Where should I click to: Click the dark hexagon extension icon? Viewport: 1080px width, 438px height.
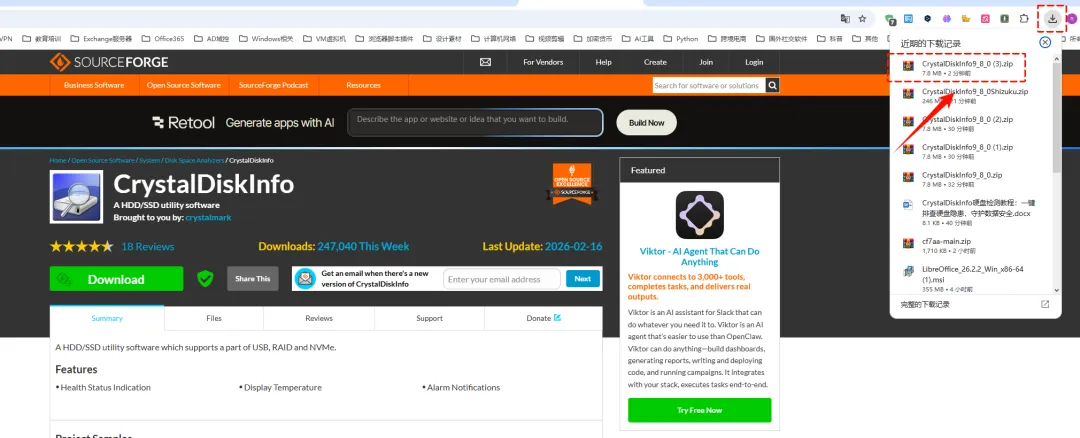click(x=928, y=19)
